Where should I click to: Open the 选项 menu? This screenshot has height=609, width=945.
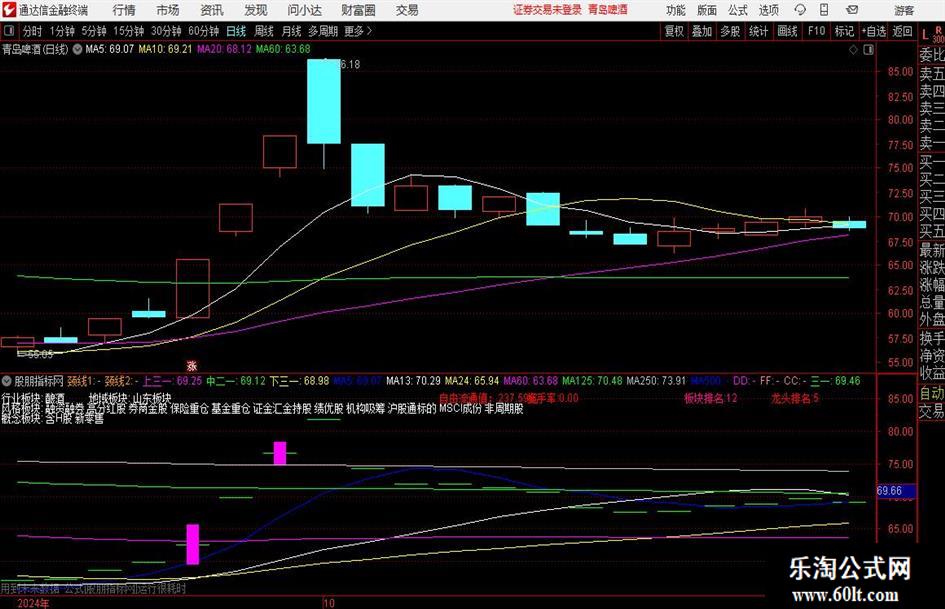pyautogui.click(x=768, y=10)
